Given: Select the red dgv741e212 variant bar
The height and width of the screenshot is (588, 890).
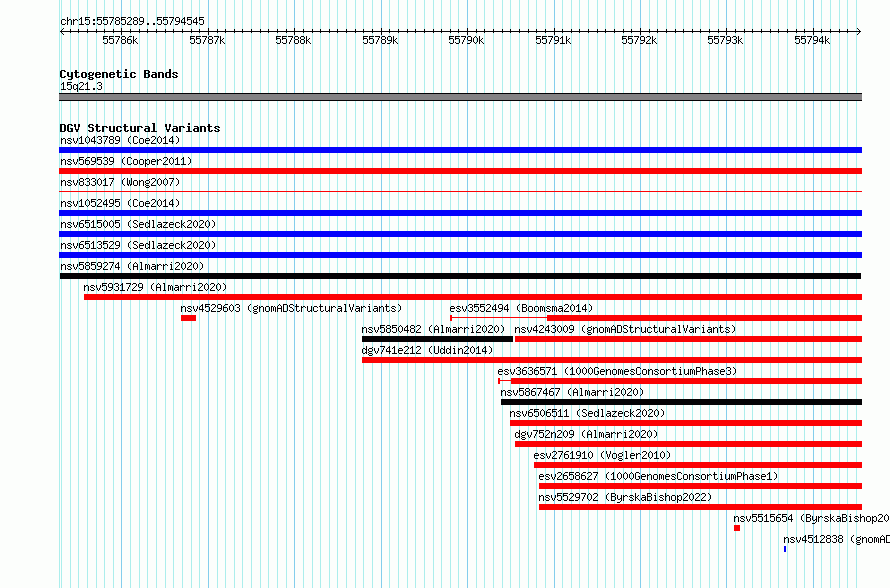Looking at the screenshot, I should coord(612,360).
